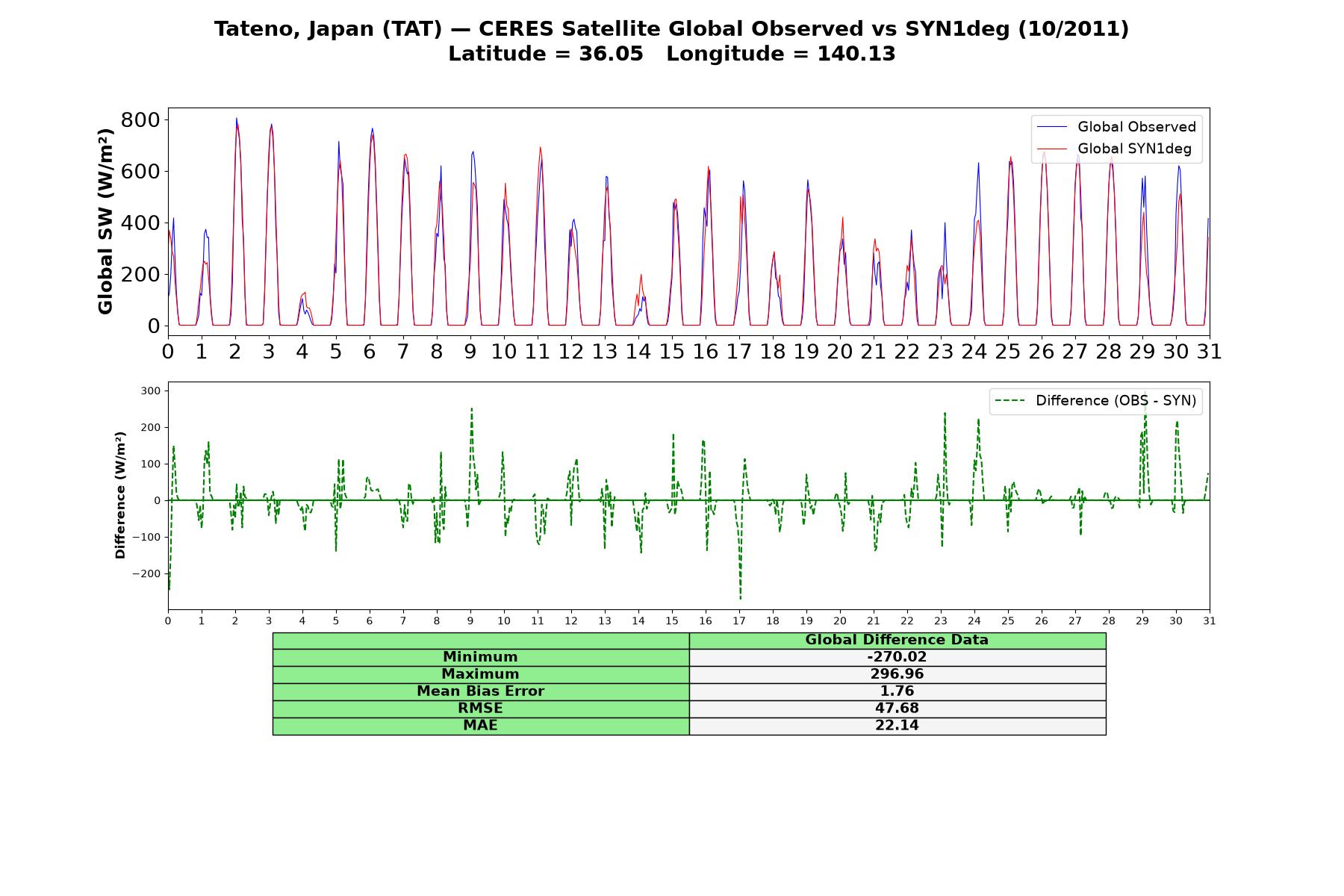The height and width of the screenshot is (896, 1344).
Task: Select the MAE value 22.14 cell
Action: 897,726
